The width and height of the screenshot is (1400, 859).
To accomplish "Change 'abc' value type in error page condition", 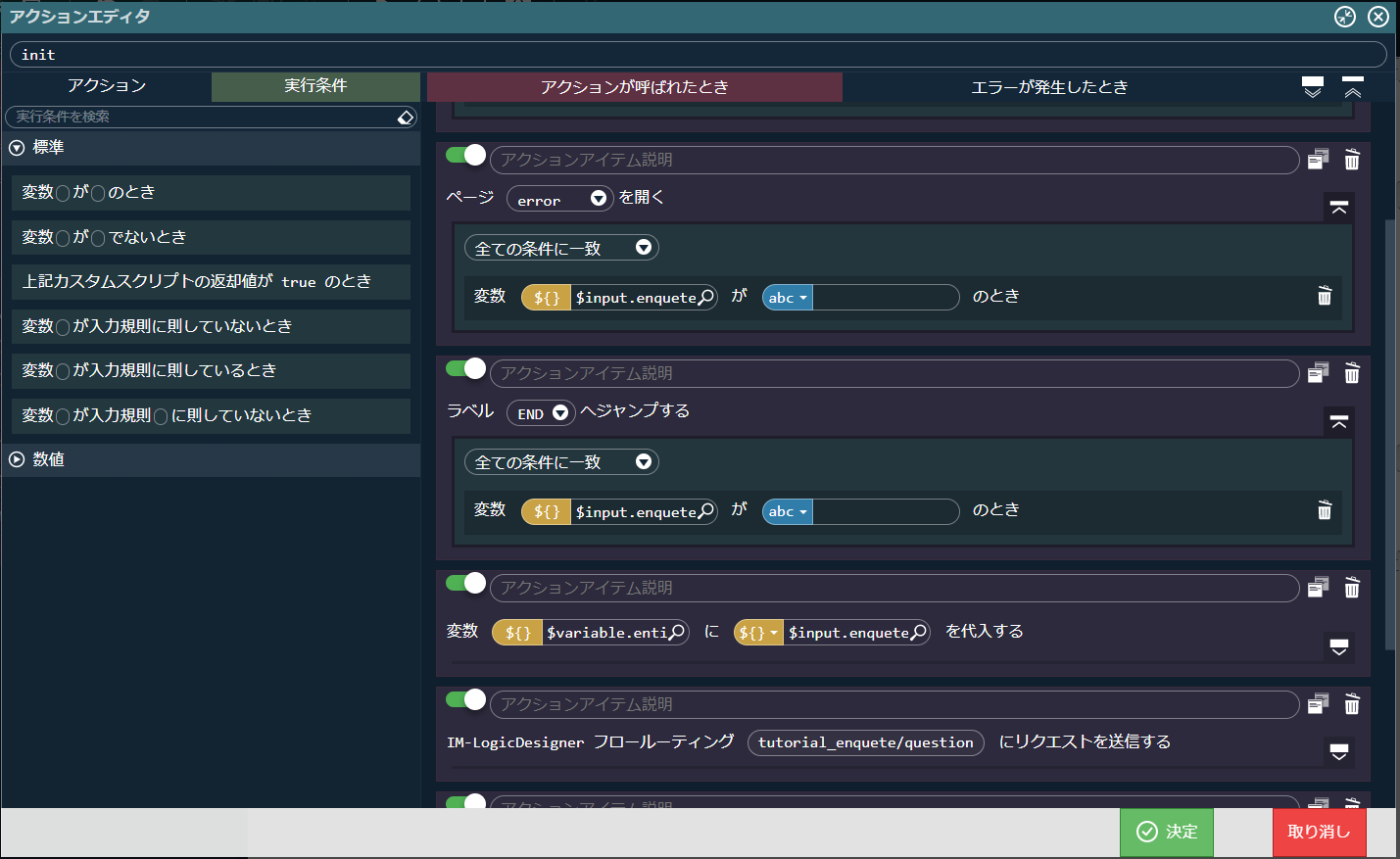I will point(788,298).
